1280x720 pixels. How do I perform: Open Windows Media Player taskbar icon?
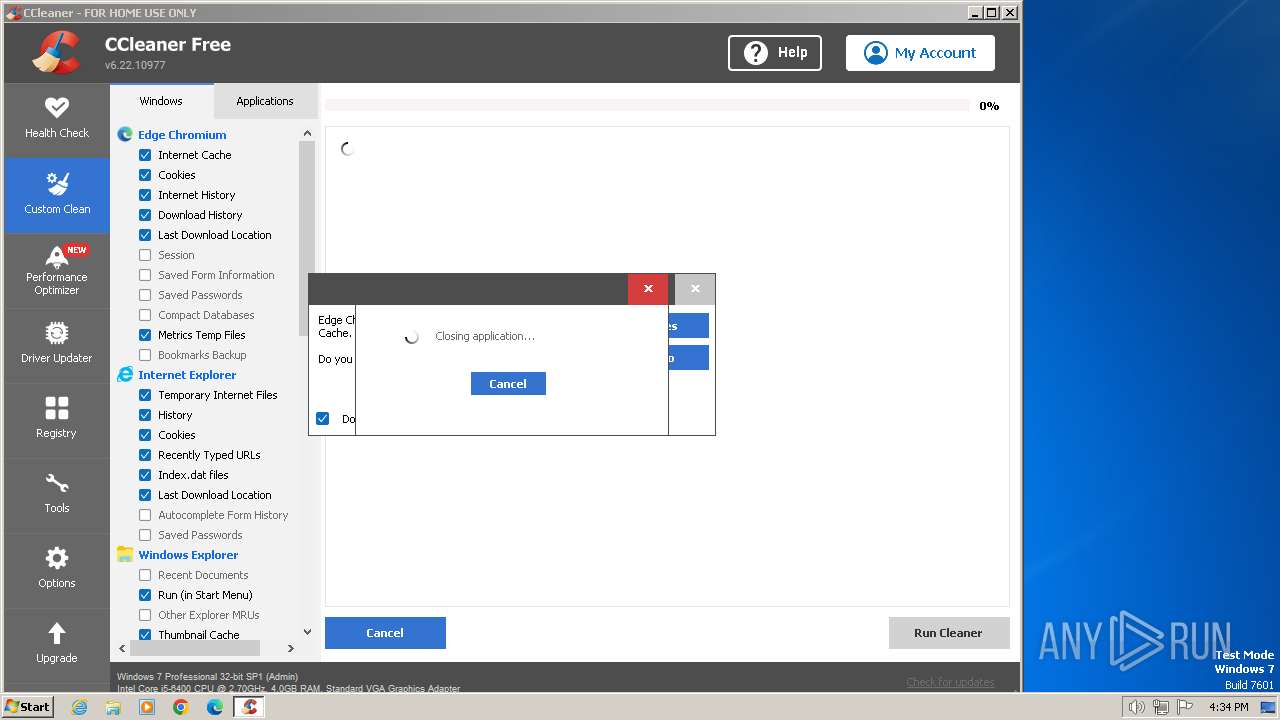tap(147, 707)
